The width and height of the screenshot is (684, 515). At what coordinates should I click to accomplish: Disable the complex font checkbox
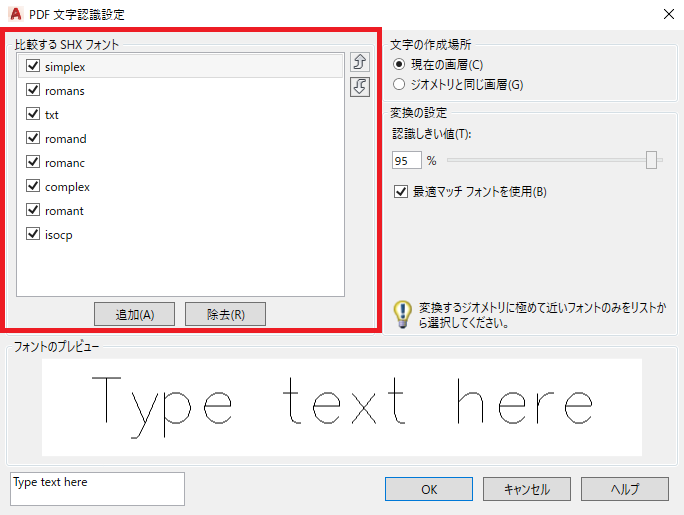pos(33,186)
